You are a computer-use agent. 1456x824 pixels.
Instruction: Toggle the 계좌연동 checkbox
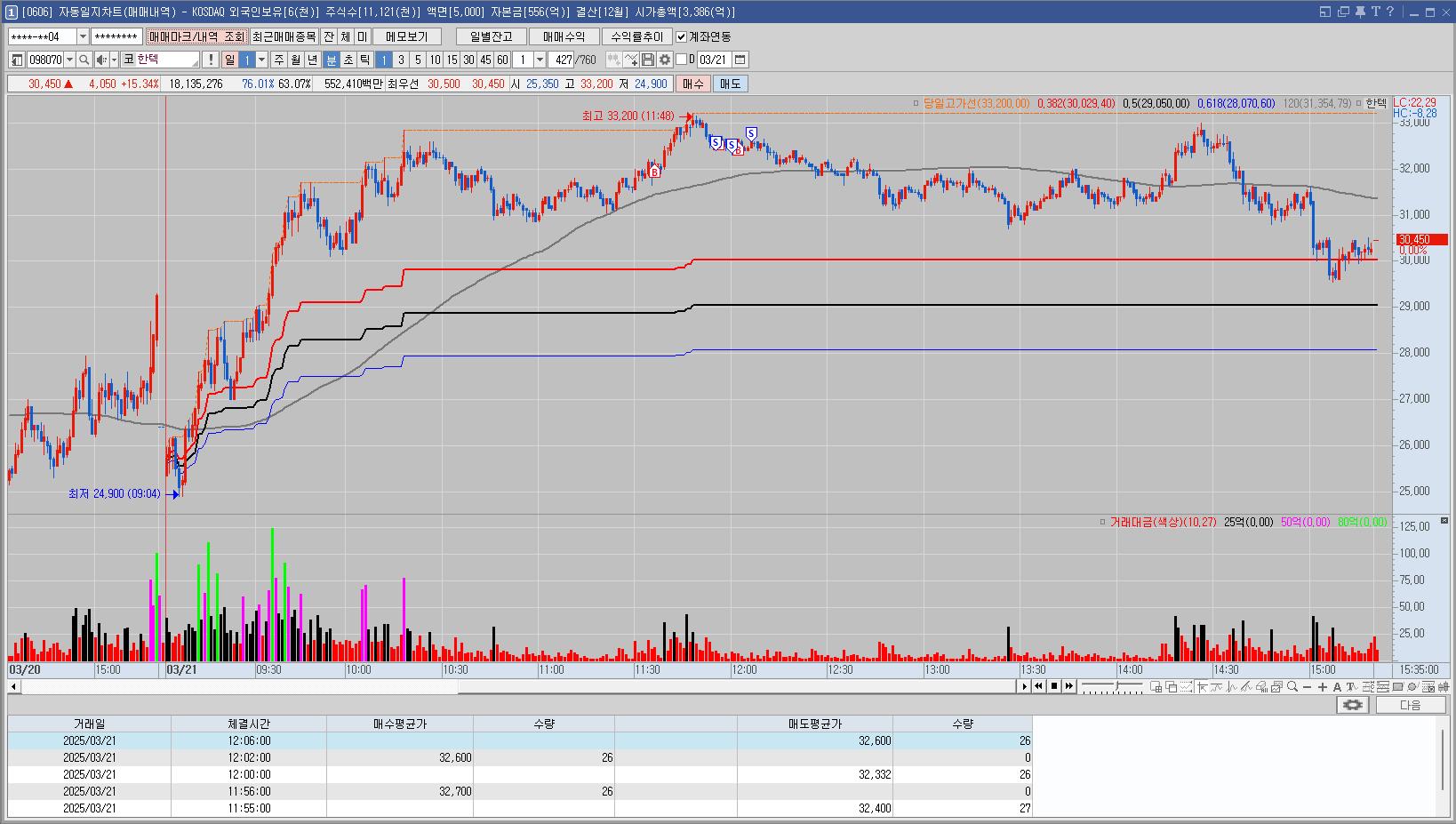(682, 36)
